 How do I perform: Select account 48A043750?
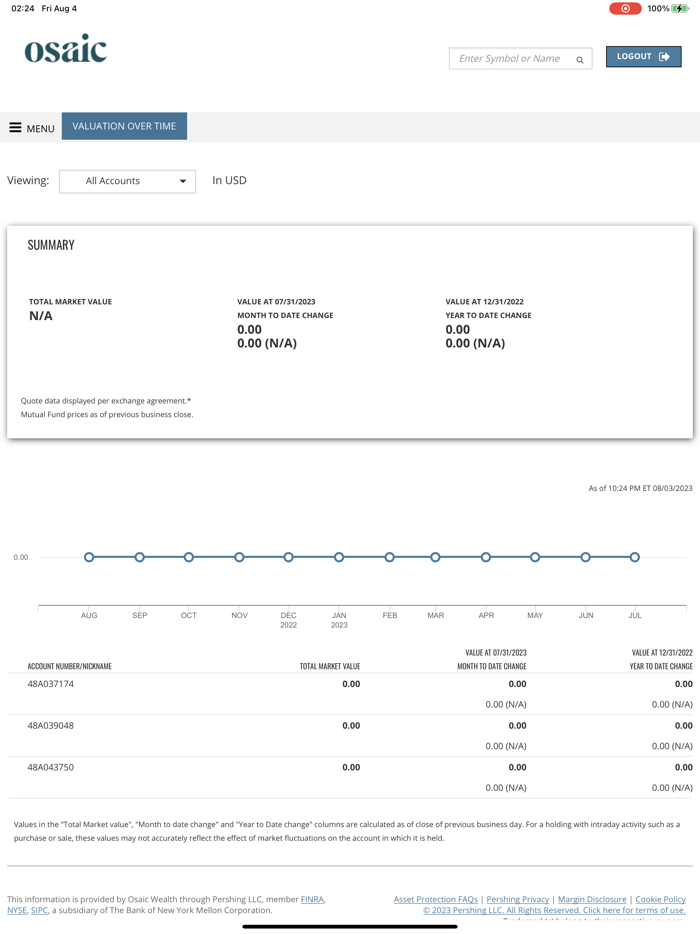pyautogui.click(x=51, y=768)
